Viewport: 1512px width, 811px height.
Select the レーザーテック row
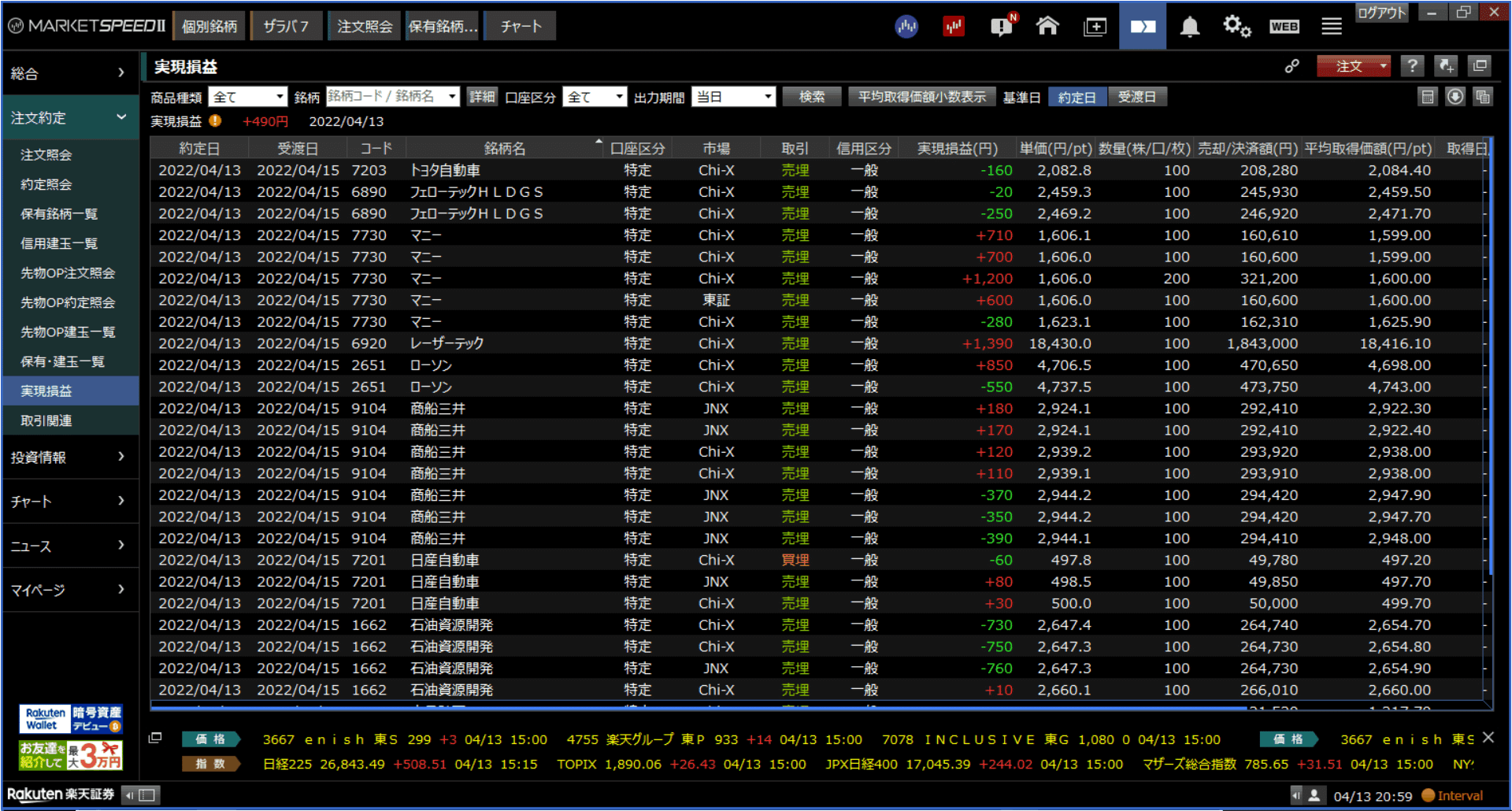[817, 344]
